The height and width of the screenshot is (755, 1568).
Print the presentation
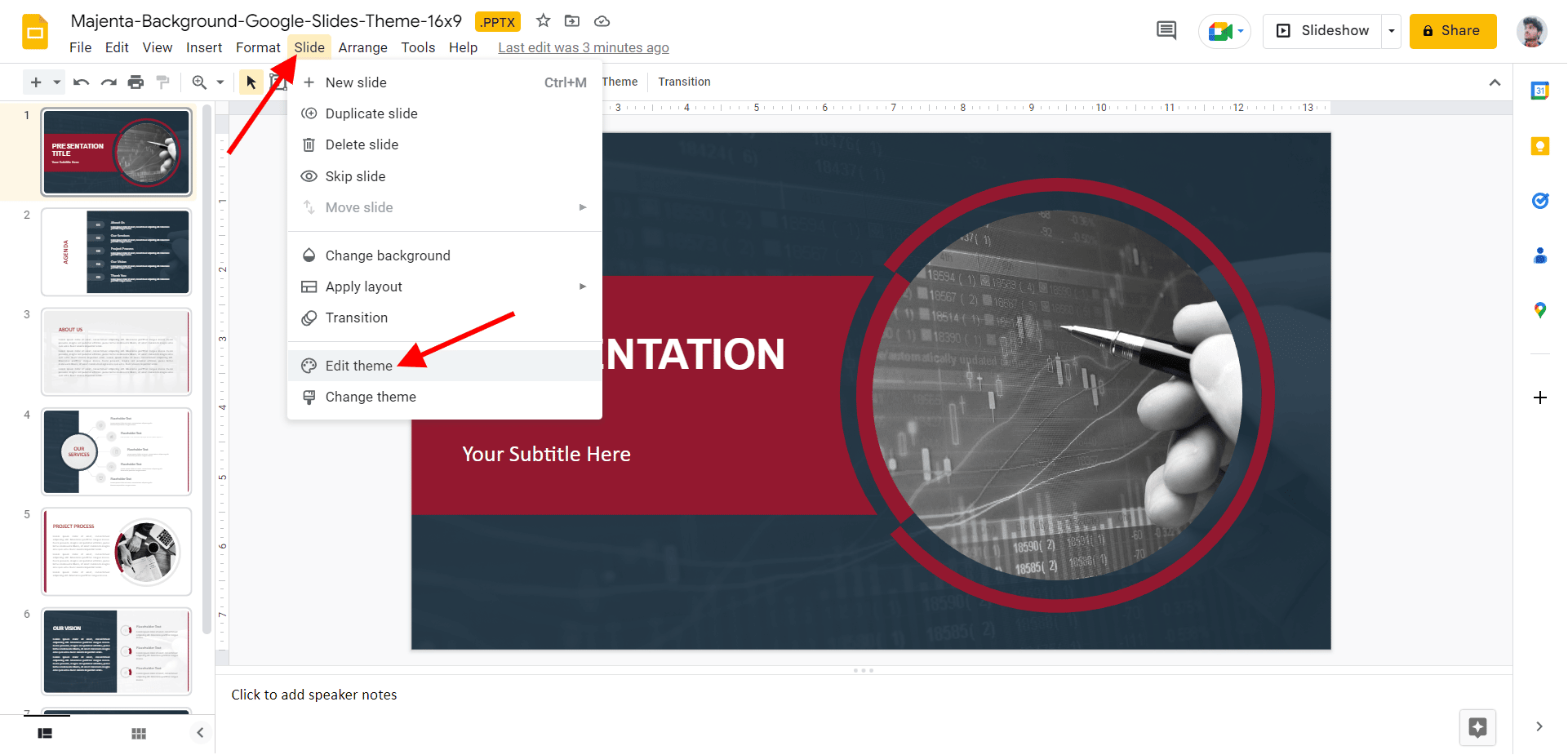(135, 82)
